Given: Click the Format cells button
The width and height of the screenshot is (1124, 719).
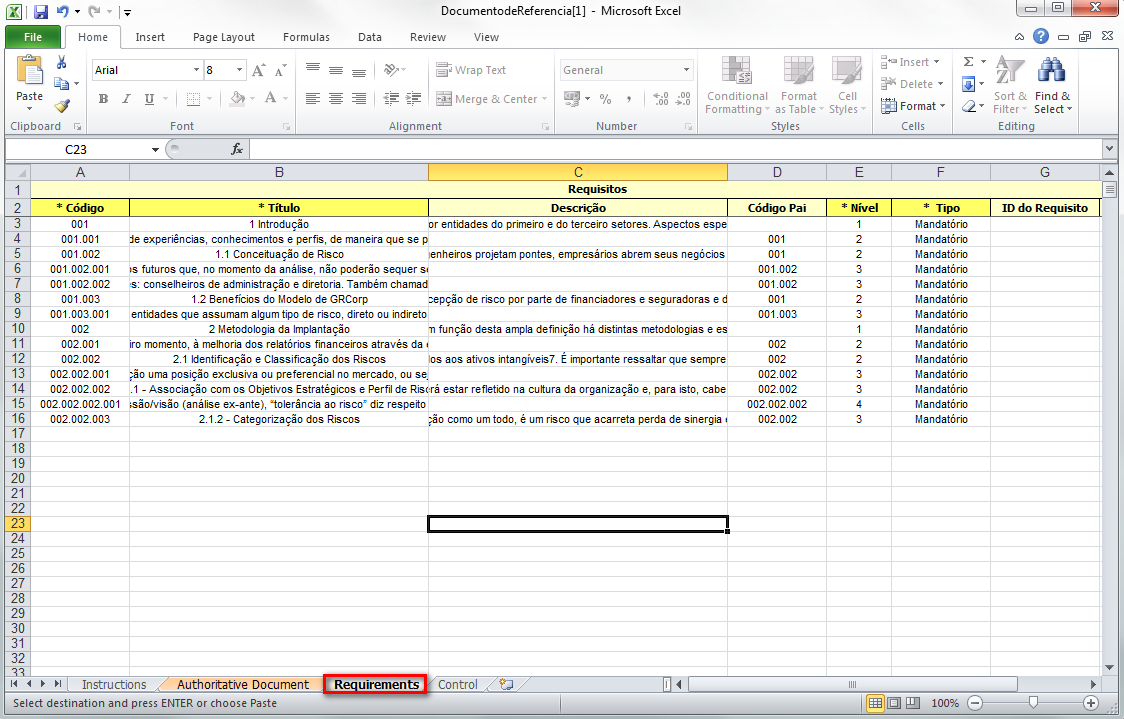Looking at the screenshot, I should 913,106.
